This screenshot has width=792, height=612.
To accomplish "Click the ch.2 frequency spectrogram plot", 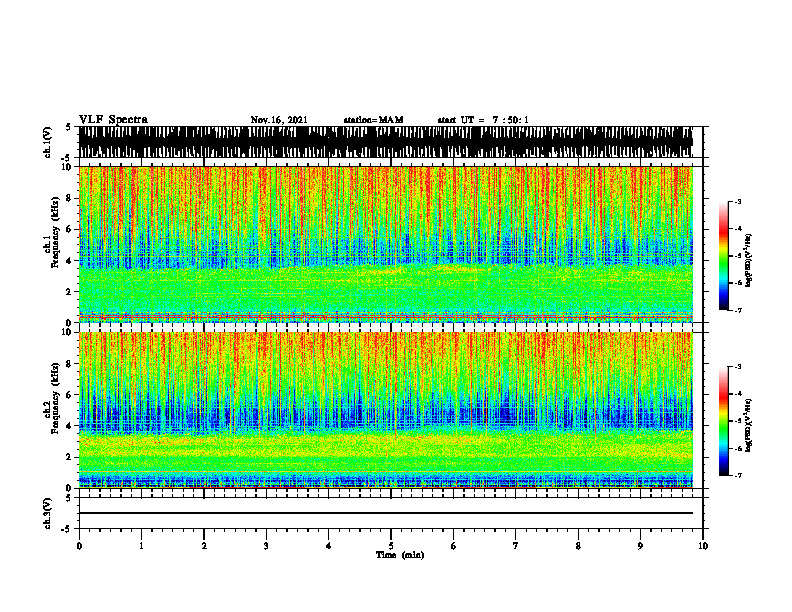I will tap(386, 410).
